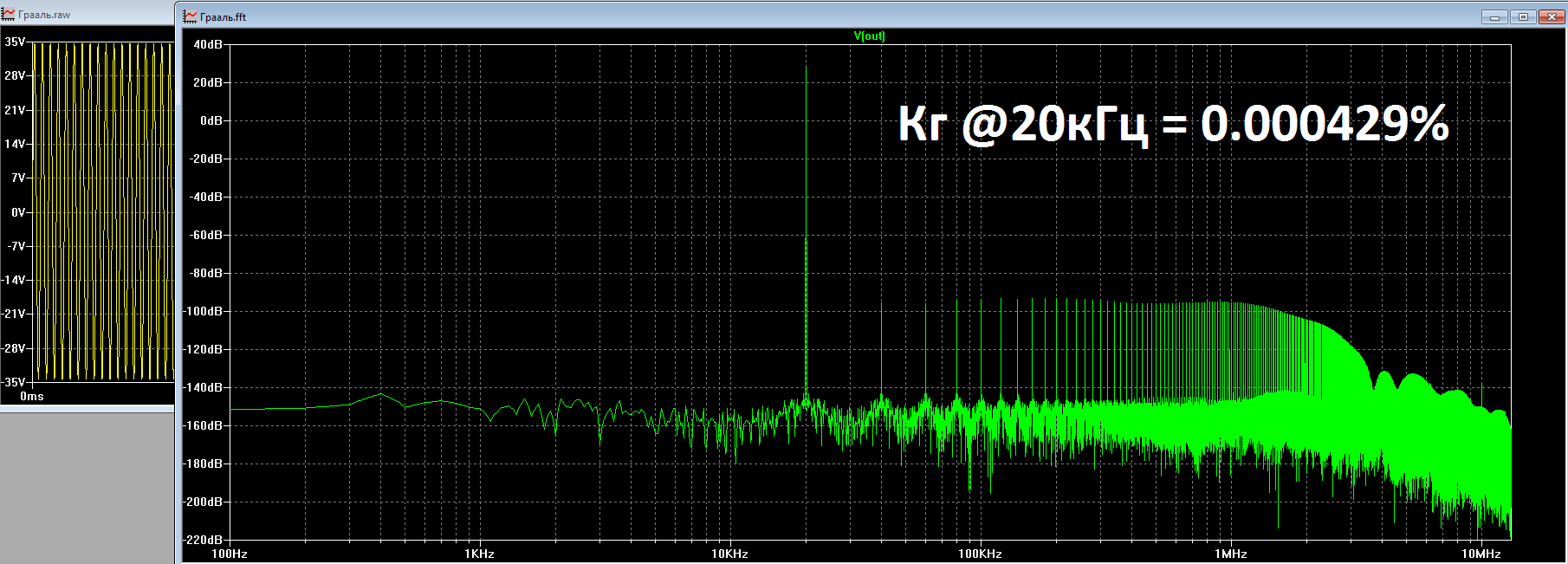The width and height of the screenshot is (1568, 564).
Task: Click the LTspice icon in Грааль.fft title bar
Action: pos(191,16)
